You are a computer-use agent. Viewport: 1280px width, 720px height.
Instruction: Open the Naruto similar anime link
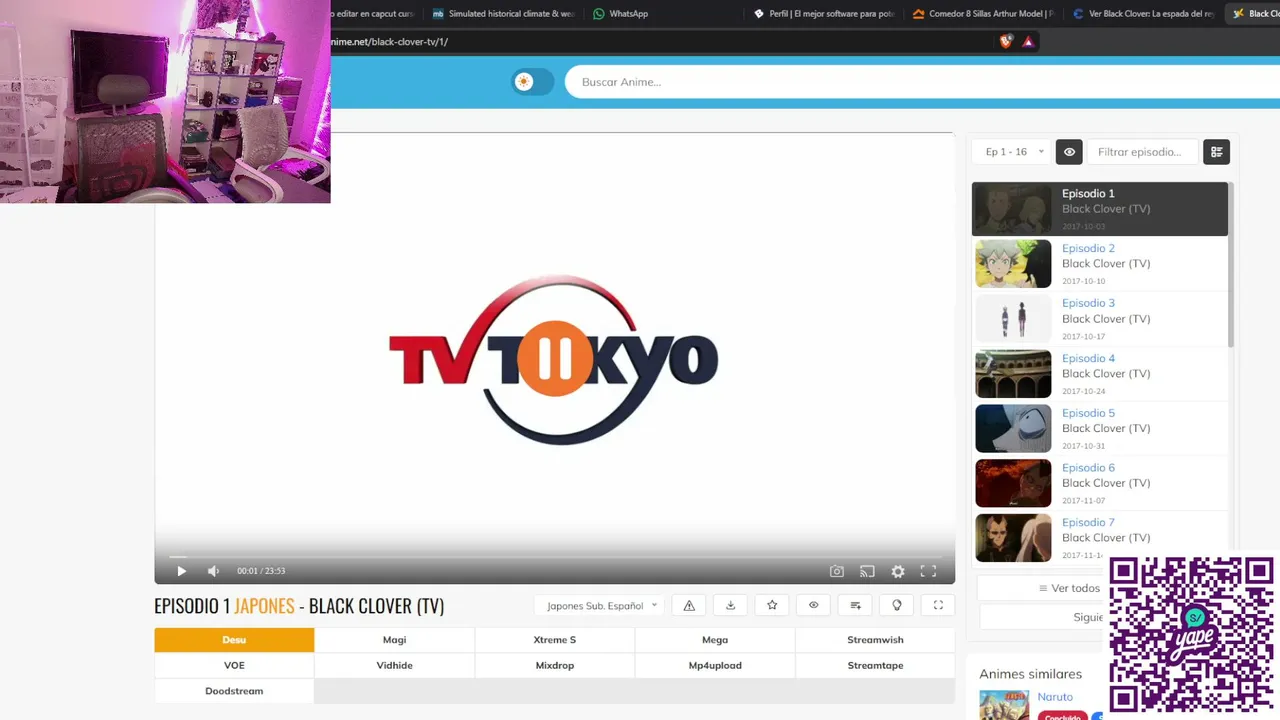point(1055,697)
